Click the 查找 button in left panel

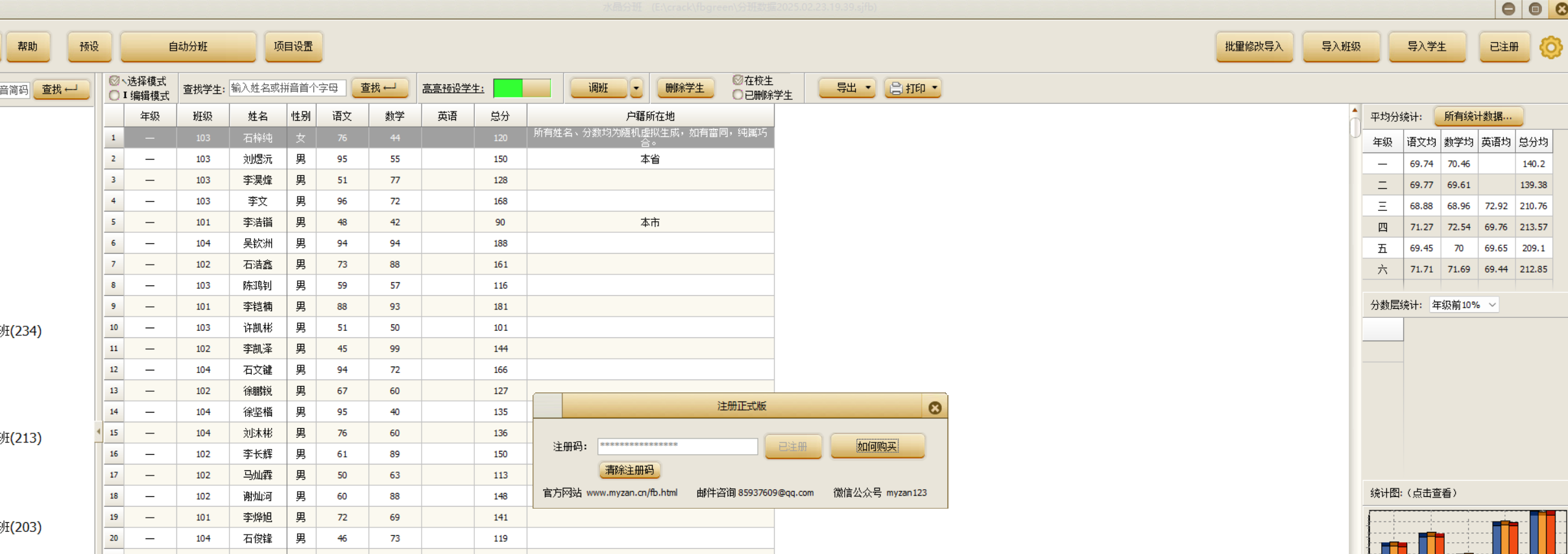[x=60, y=90]
